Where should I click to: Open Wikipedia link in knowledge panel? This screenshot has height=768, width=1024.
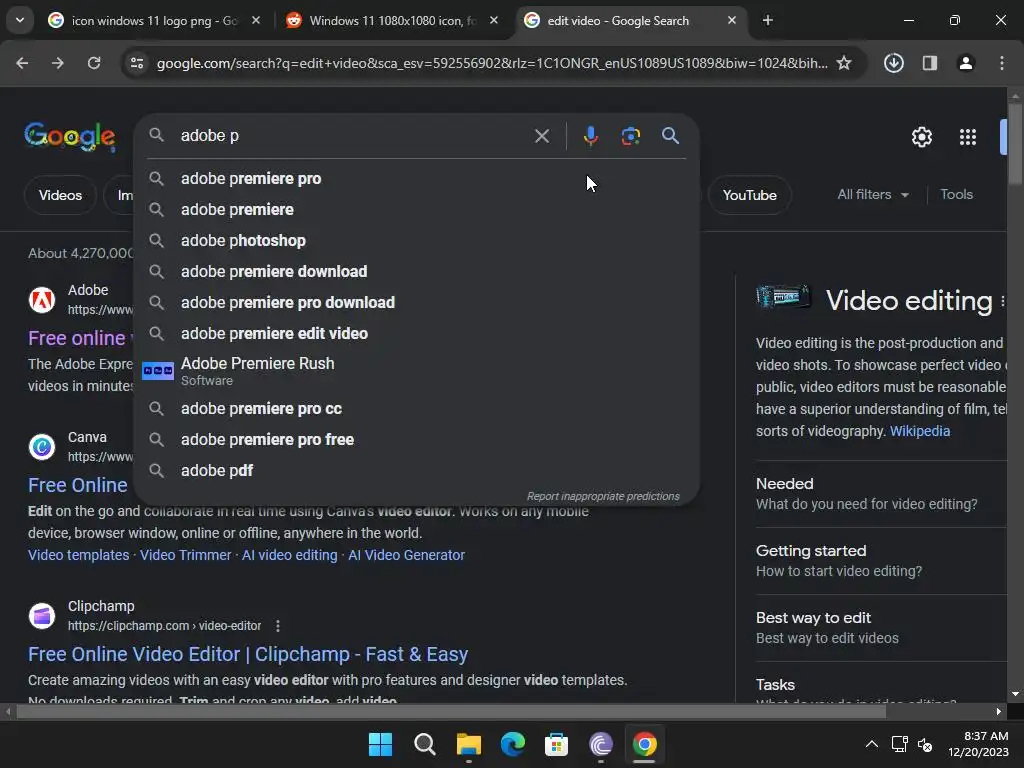[920, 431]
